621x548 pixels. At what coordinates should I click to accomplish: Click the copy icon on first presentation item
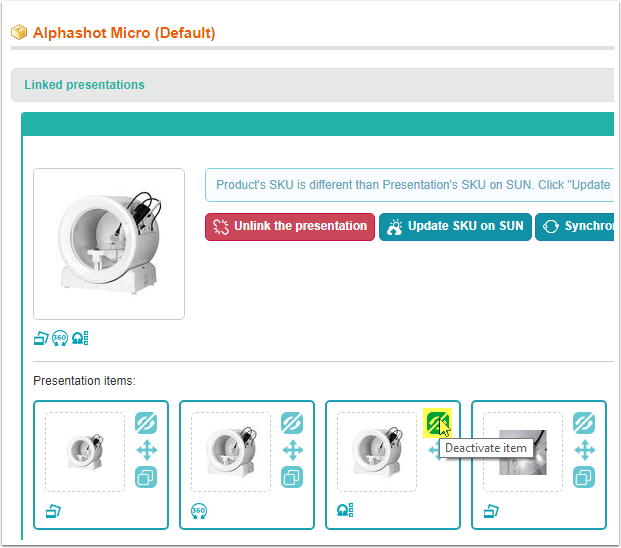click(x=146, y=477)
